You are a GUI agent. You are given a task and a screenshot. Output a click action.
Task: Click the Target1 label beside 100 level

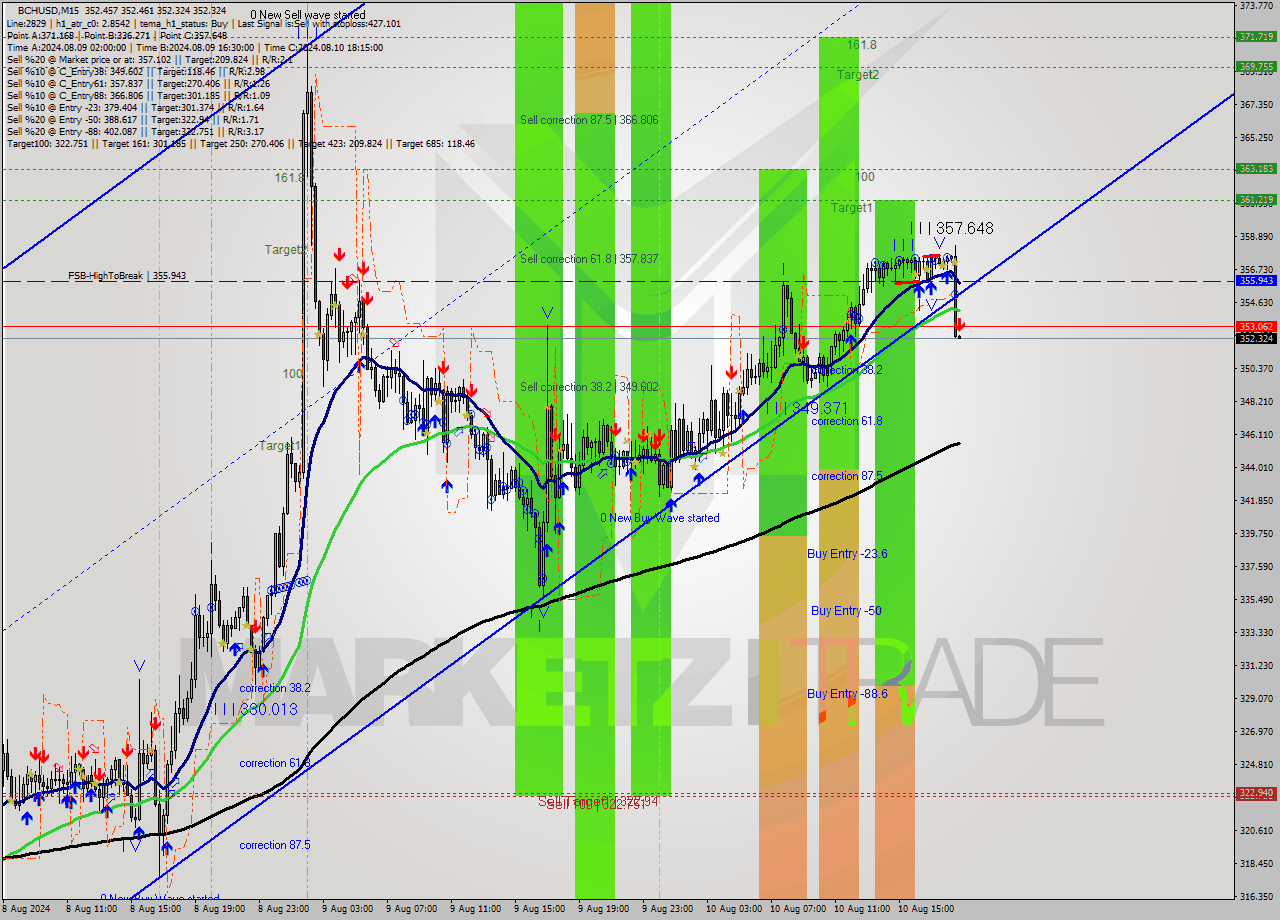[x=852, y=208]
